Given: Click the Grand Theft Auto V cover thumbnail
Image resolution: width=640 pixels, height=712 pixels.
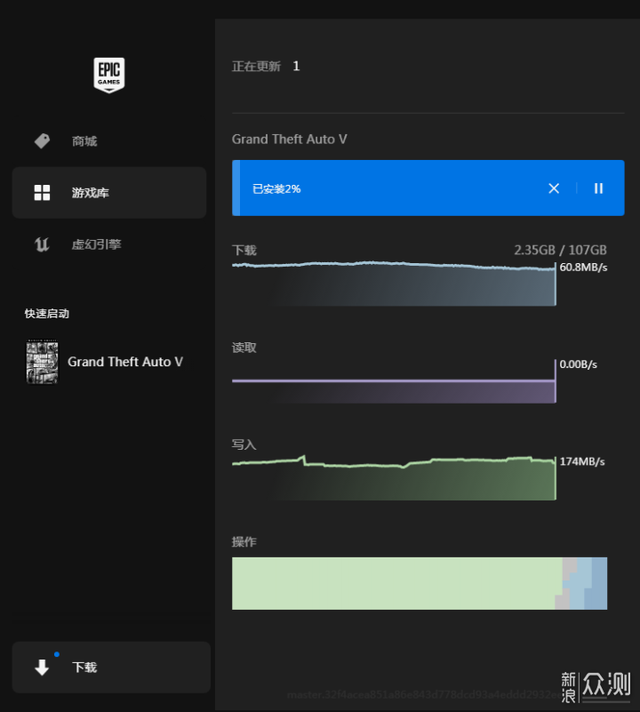Looking at the screenshot, I should [42, 361].
